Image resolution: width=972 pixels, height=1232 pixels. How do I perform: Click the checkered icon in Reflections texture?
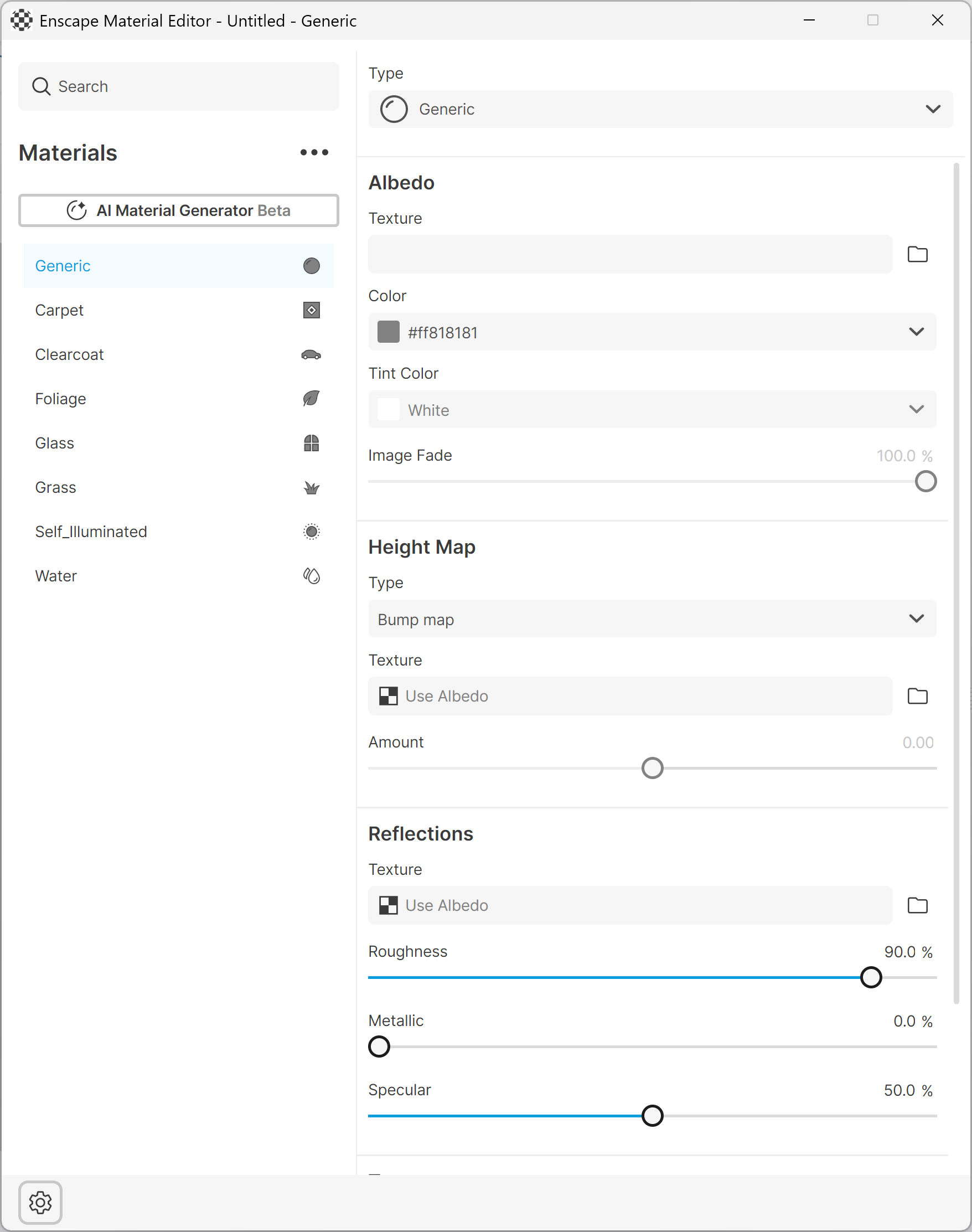389,905
